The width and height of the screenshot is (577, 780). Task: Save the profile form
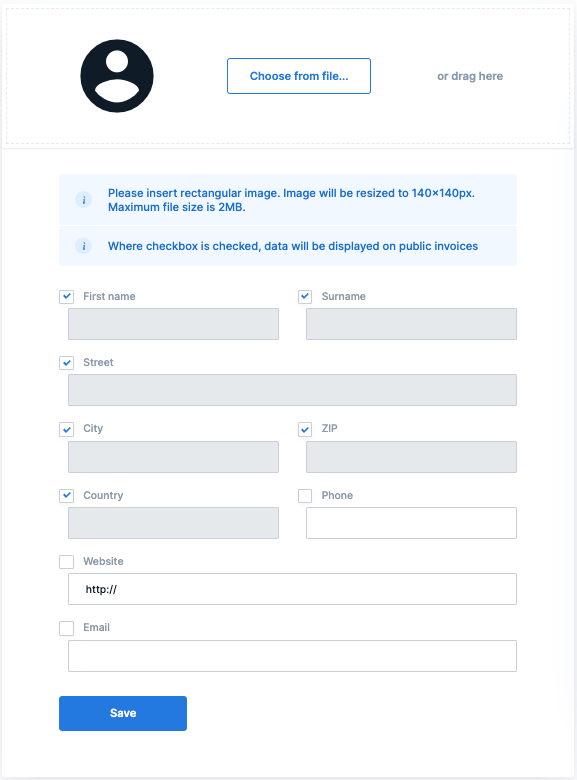click(123, 713)
